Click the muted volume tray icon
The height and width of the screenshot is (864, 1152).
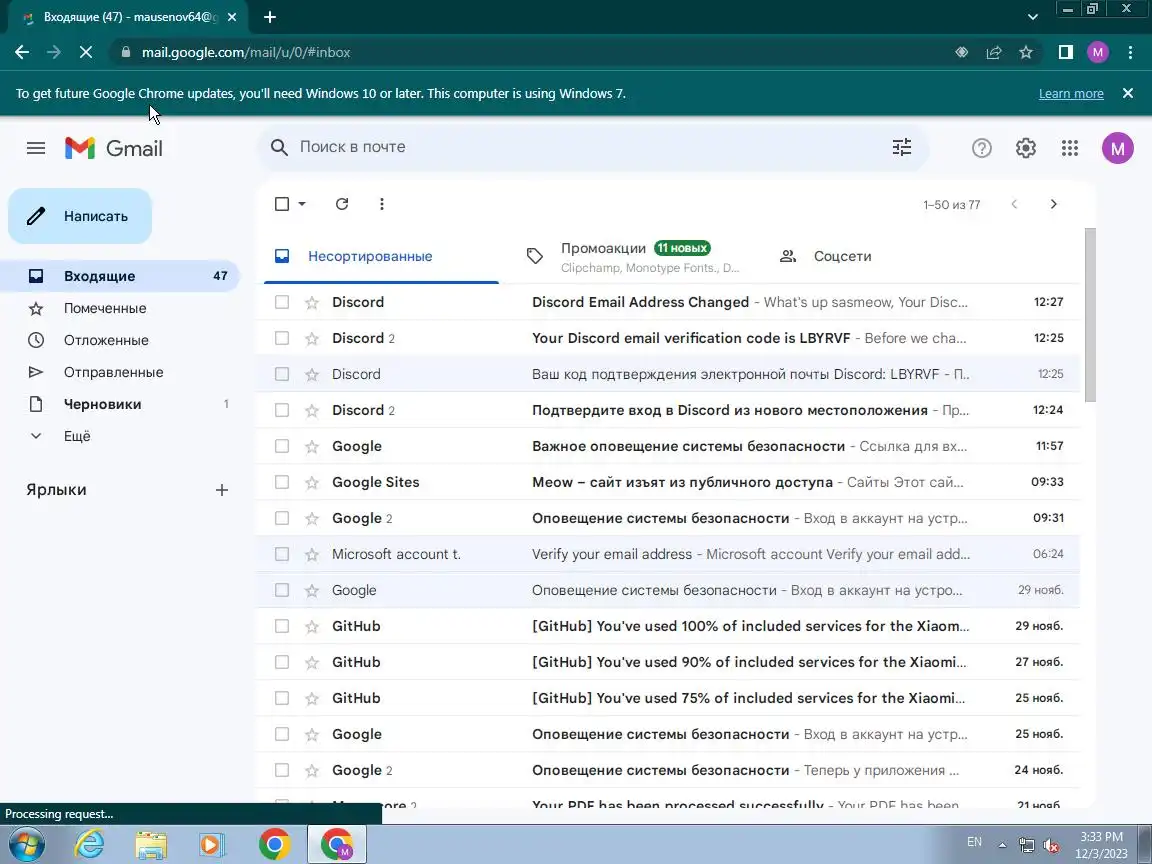pyautogui.click(x=1051, y=845)
